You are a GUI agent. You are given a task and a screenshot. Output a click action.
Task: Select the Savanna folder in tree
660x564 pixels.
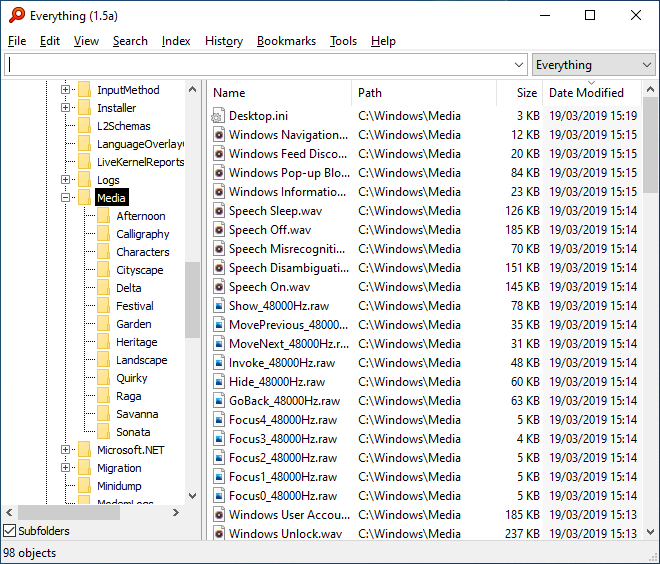pos(137,414)
